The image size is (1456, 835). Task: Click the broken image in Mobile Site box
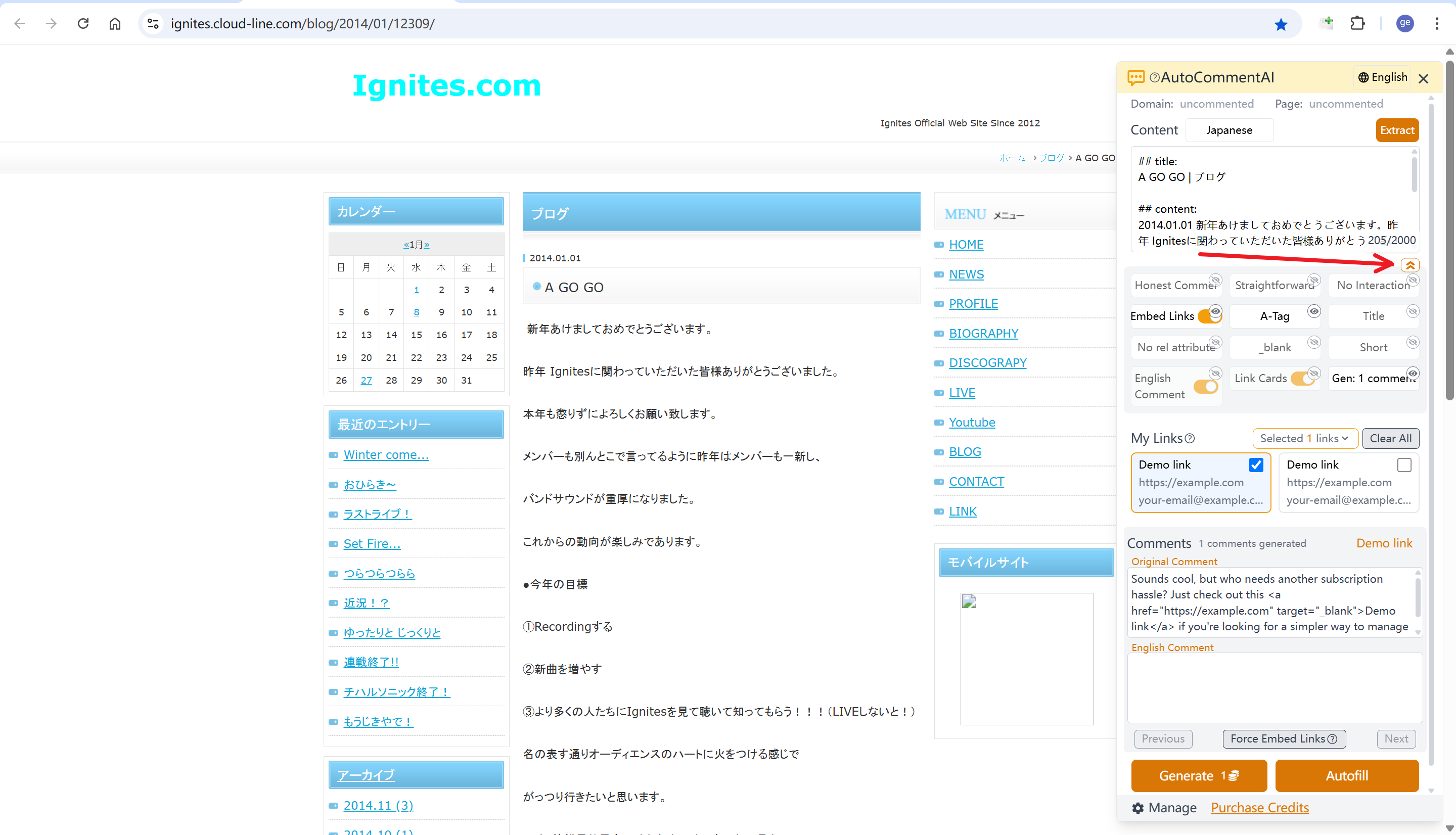pyautogui.click(x=1026, y=659)
